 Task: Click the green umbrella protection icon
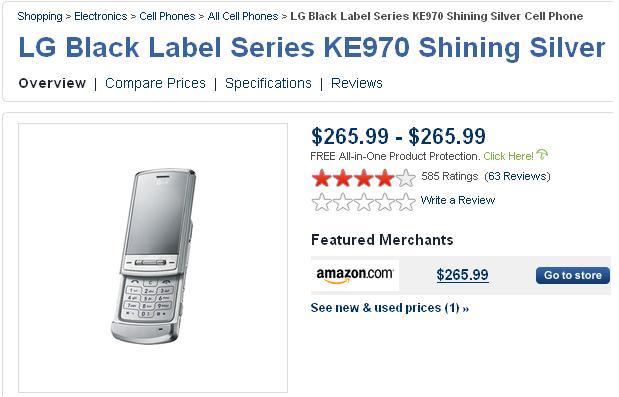(542, 154)
